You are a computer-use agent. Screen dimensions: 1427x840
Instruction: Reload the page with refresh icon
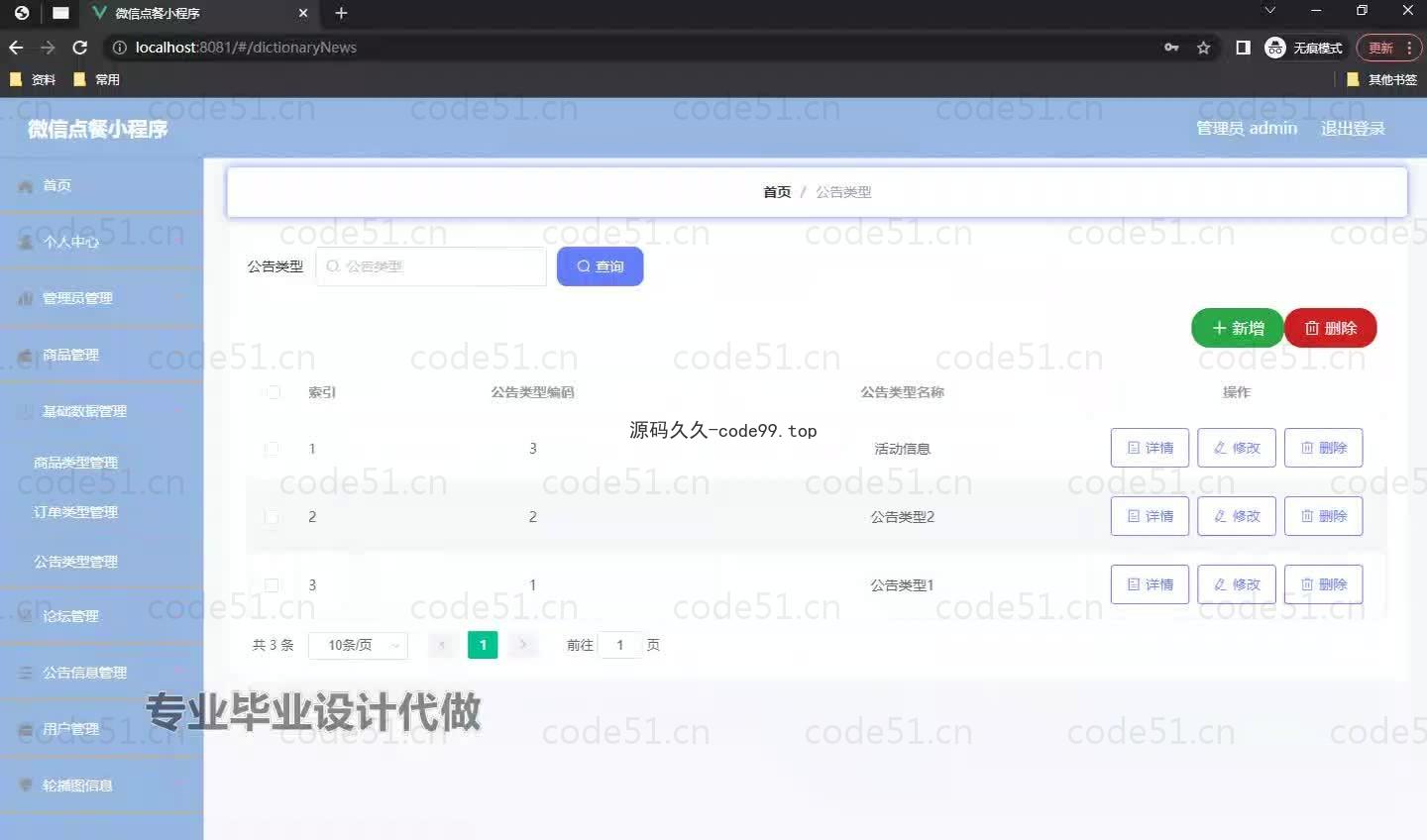tap(80, 48)
